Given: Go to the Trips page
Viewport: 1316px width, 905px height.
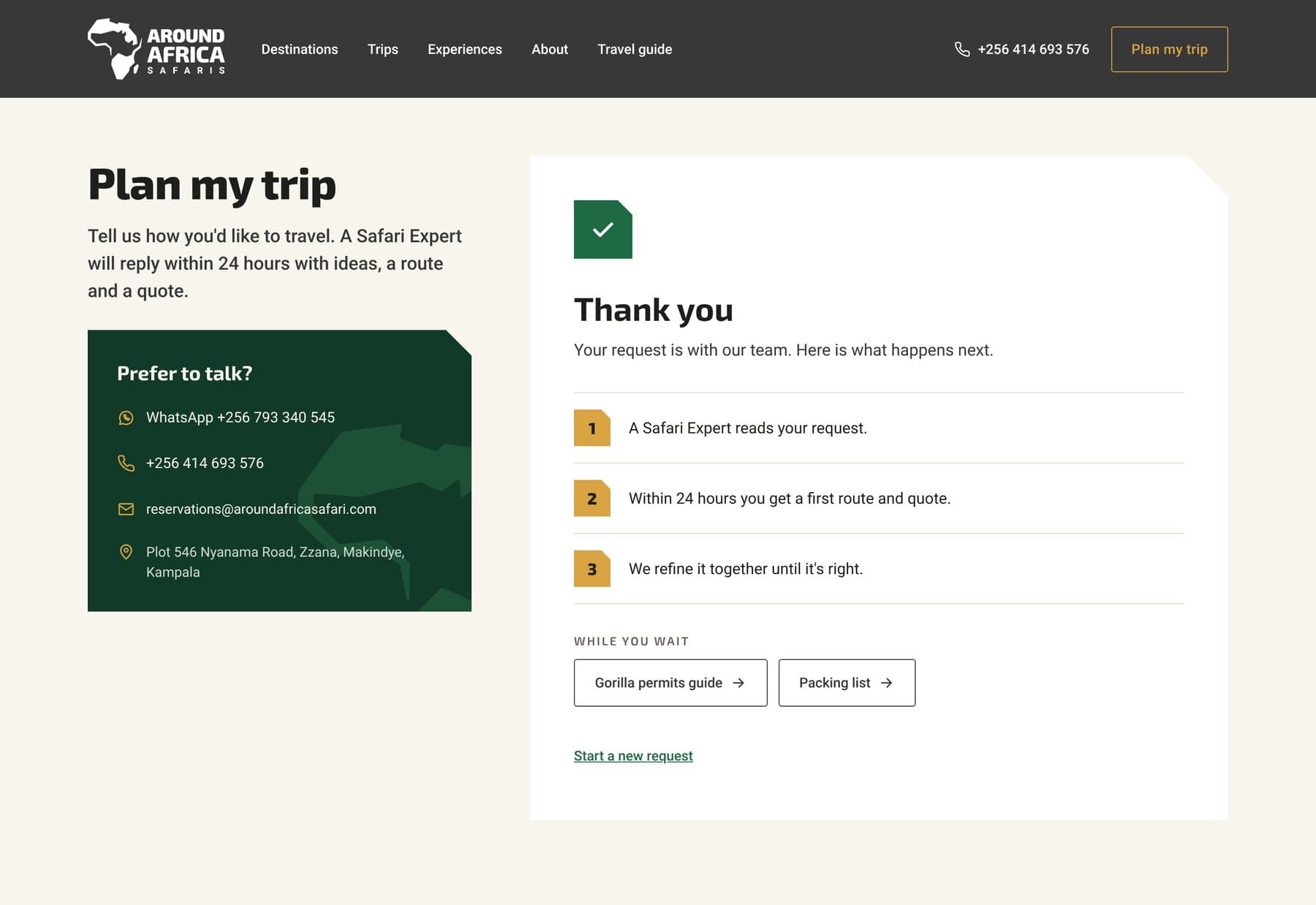Looking at the screenshot, I should click(x=383, y=49).
